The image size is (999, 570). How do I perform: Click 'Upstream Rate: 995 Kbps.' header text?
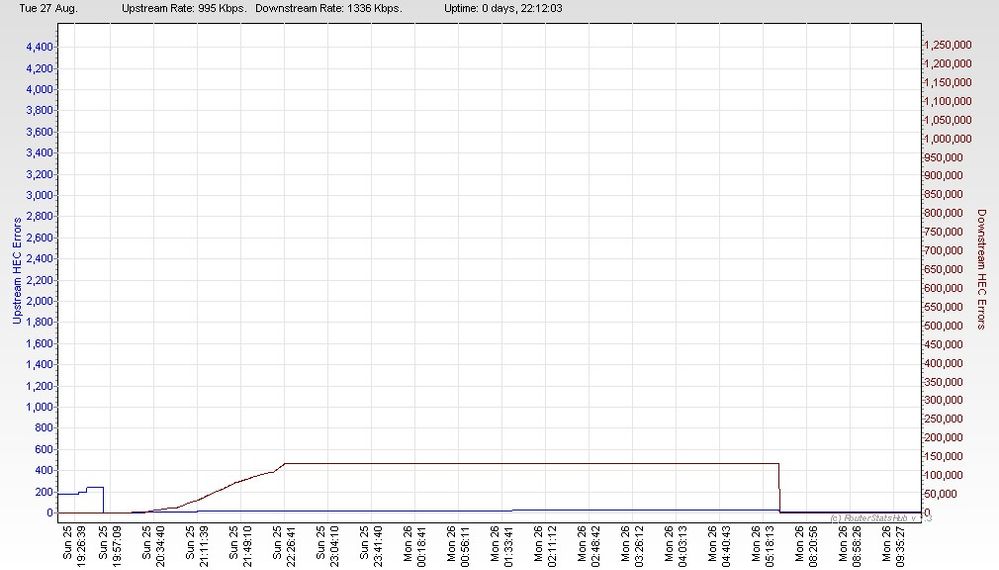coord(184,8)
